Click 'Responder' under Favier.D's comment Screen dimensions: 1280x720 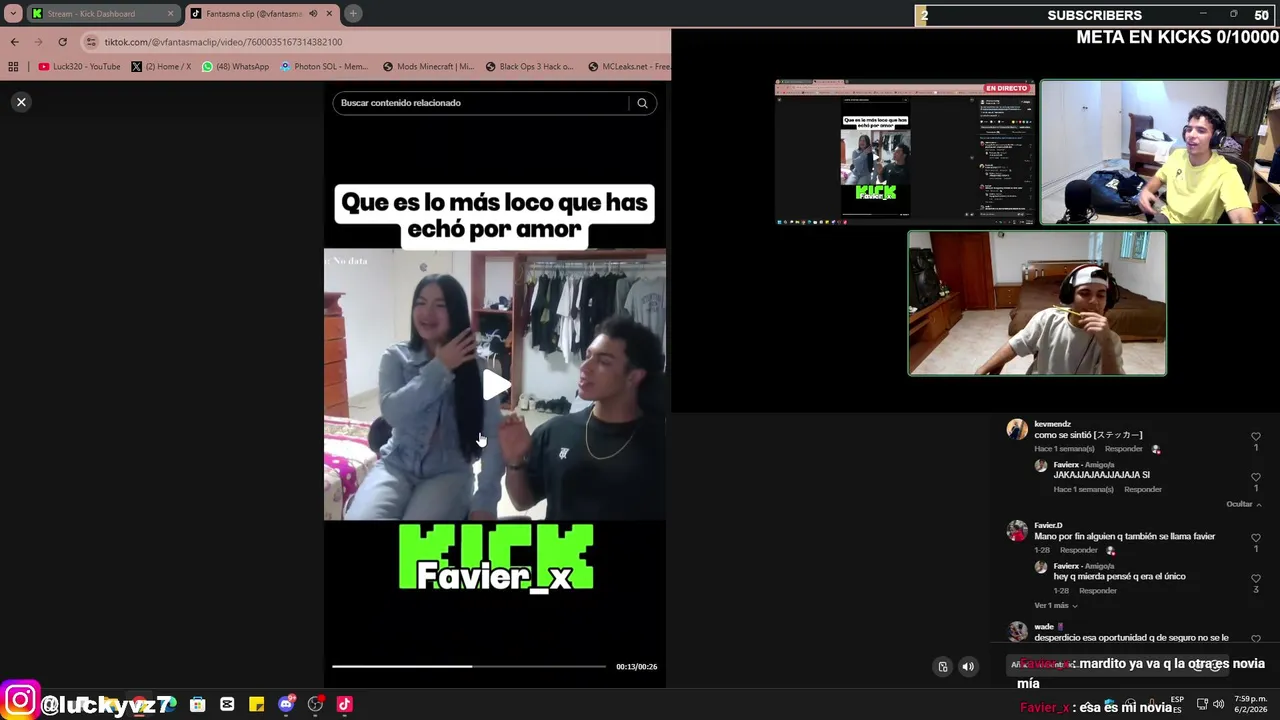pos(1079,550)
